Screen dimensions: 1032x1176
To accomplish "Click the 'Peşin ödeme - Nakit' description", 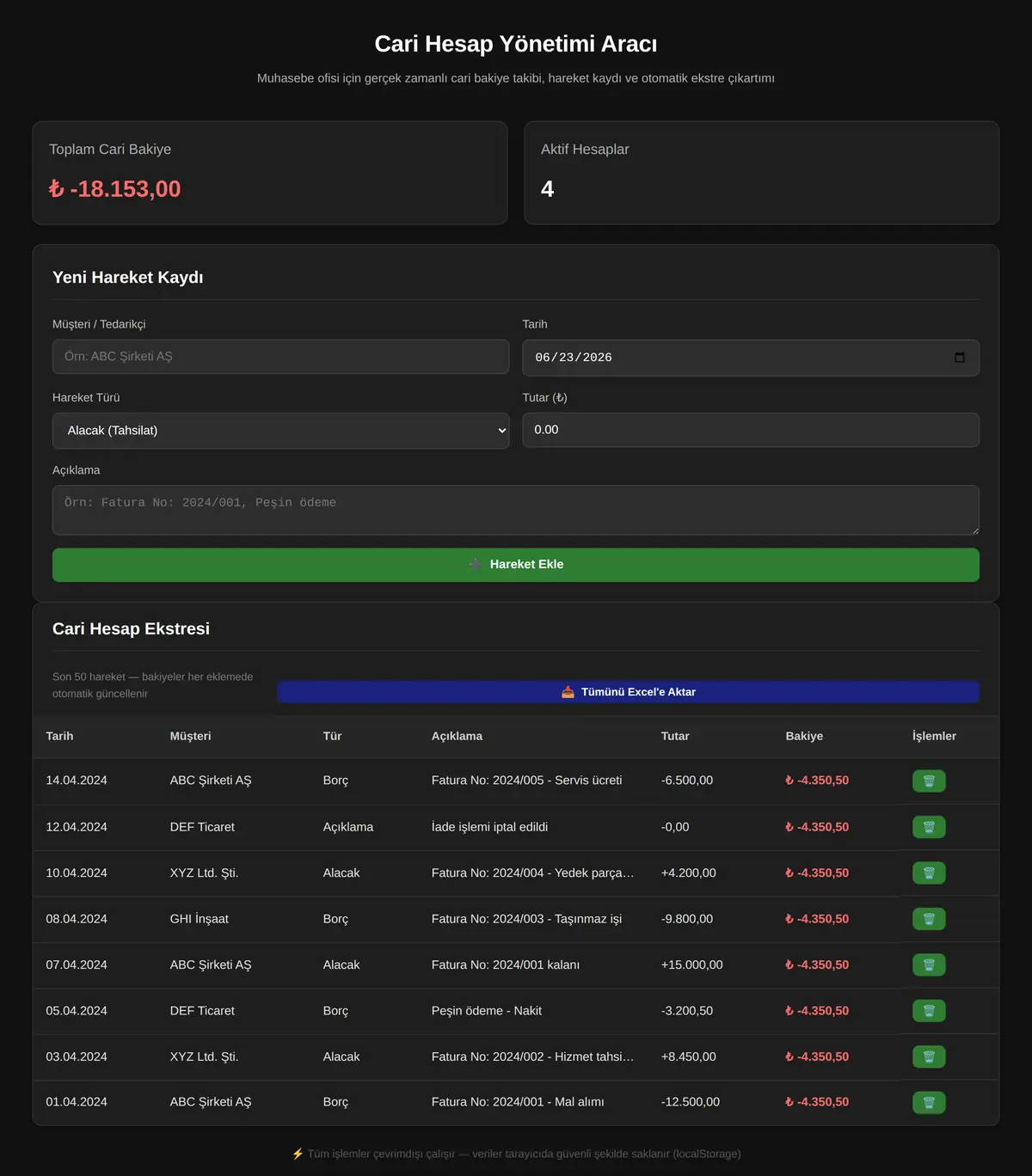I will tap(487, 1011).
